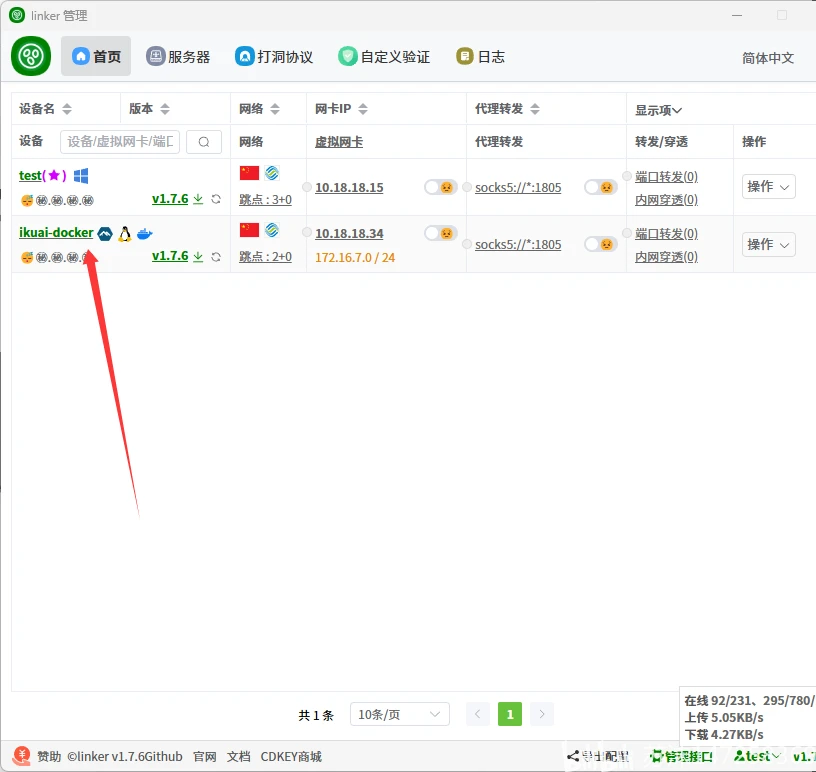Expand the 操作 dropdown for the test row
This screenshot has height=772, width=816.
point(768,186)
